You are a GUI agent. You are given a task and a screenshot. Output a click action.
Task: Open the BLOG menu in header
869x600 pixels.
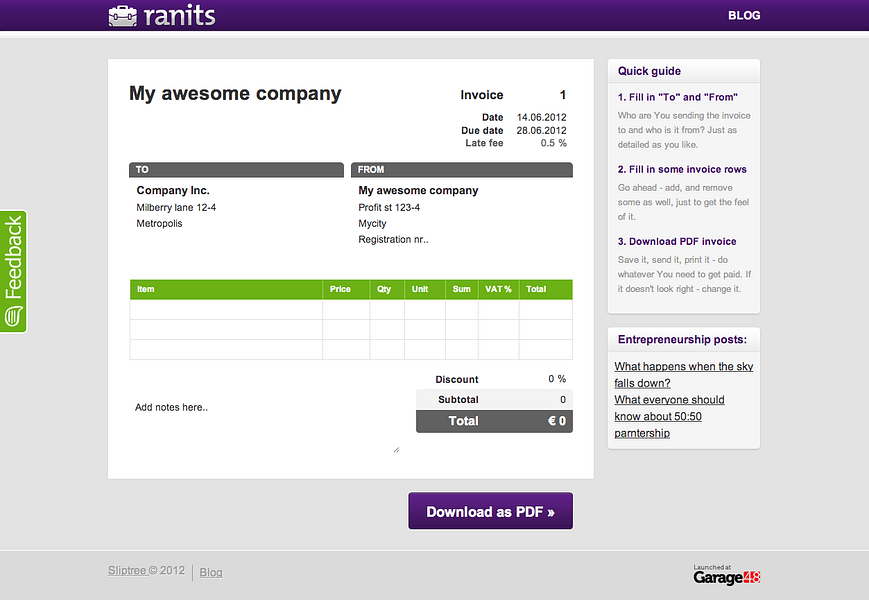tap(744, 16)
